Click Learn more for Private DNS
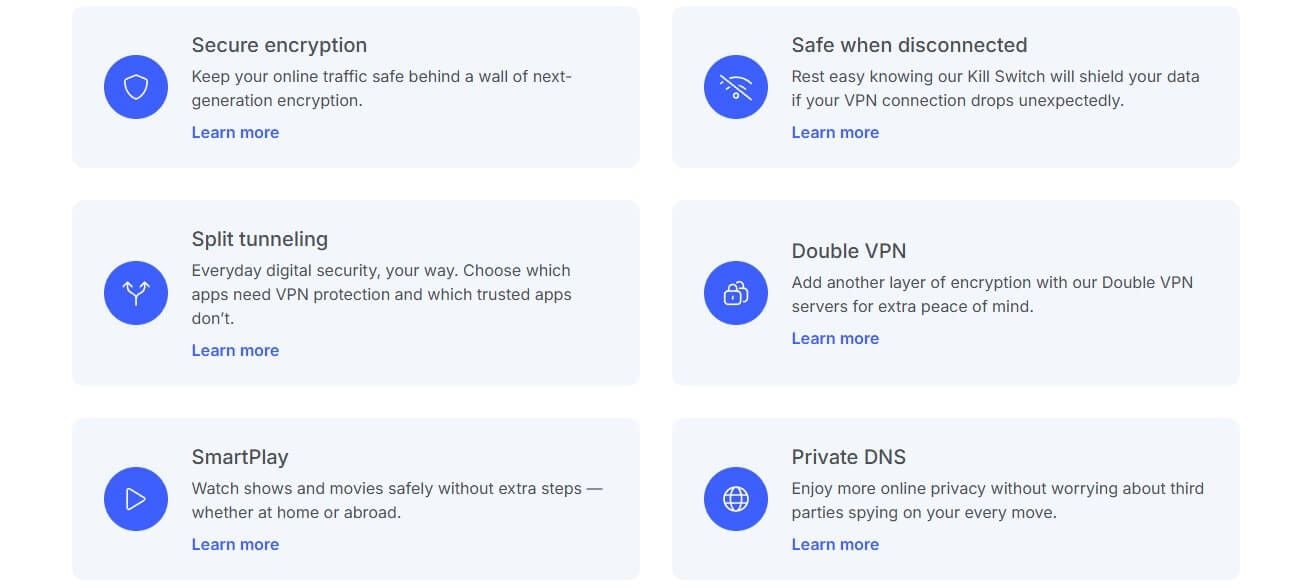 coord(835,544)
